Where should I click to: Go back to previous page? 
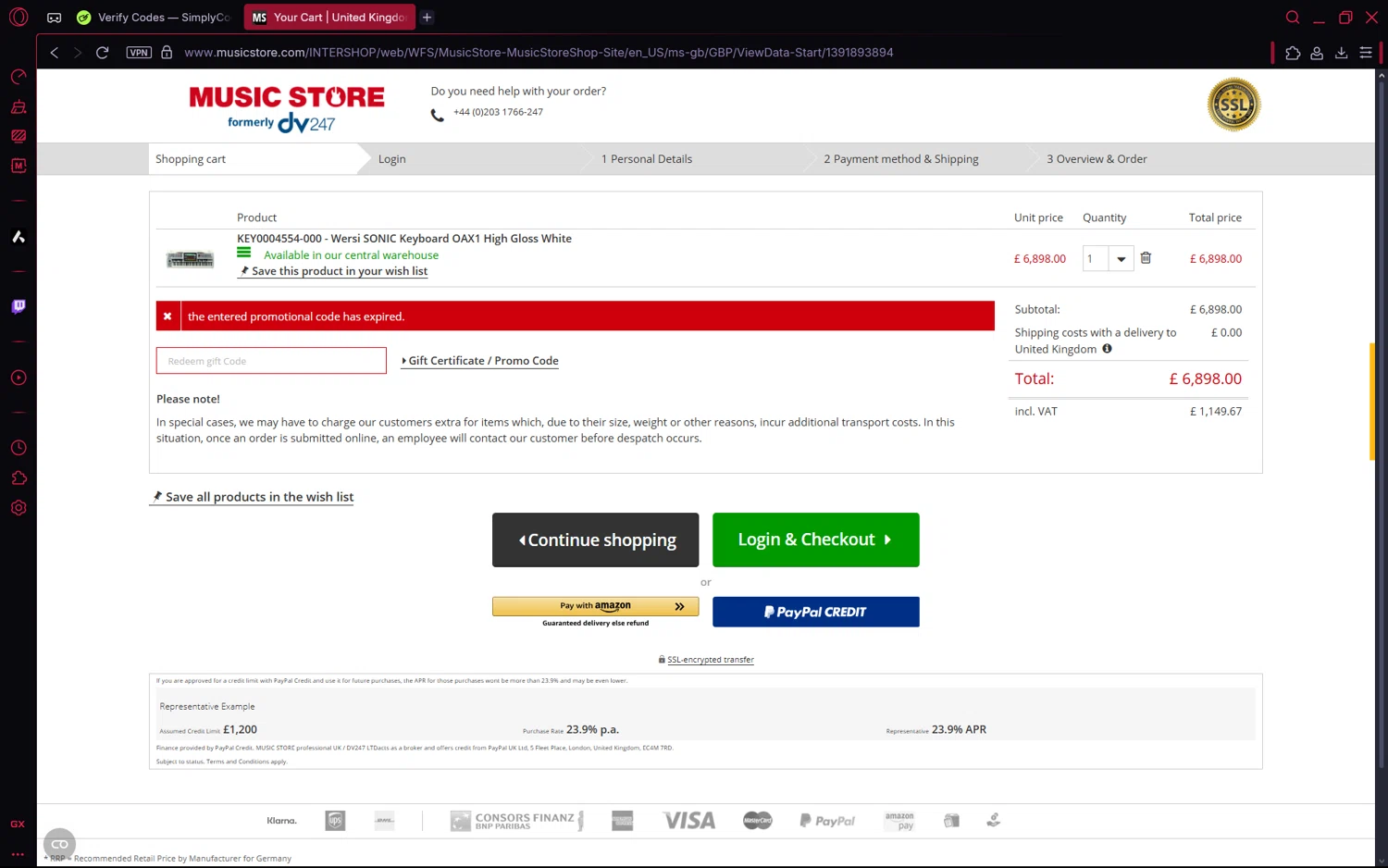point(55,53)
